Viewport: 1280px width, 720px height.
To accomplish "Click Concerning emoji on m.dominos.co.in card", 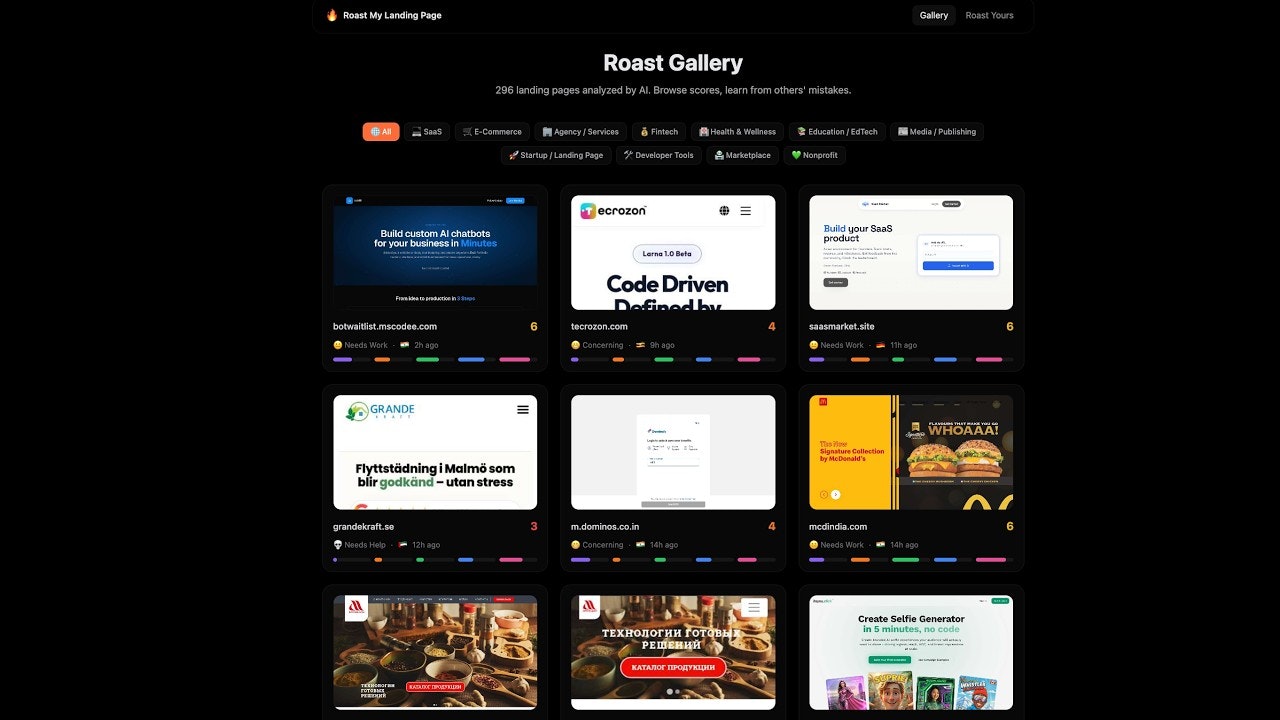I will point(576,545).
